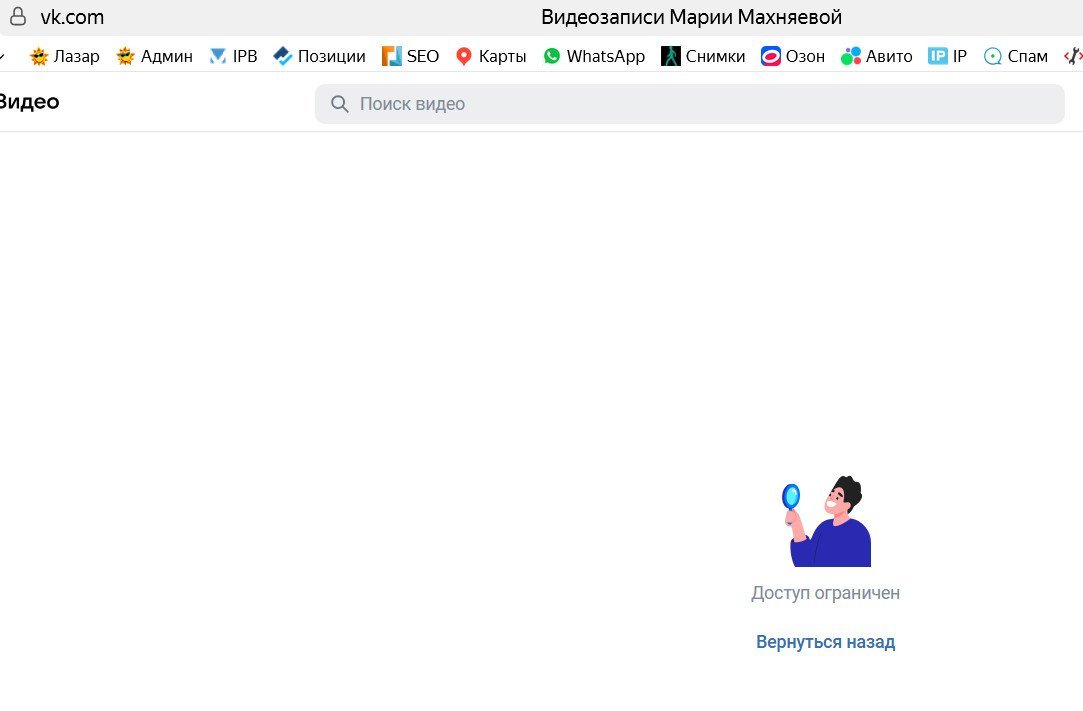Screen dimensions: 1083x711
Task: Open the Карты bookmark
Action: (x=490, y=56)
